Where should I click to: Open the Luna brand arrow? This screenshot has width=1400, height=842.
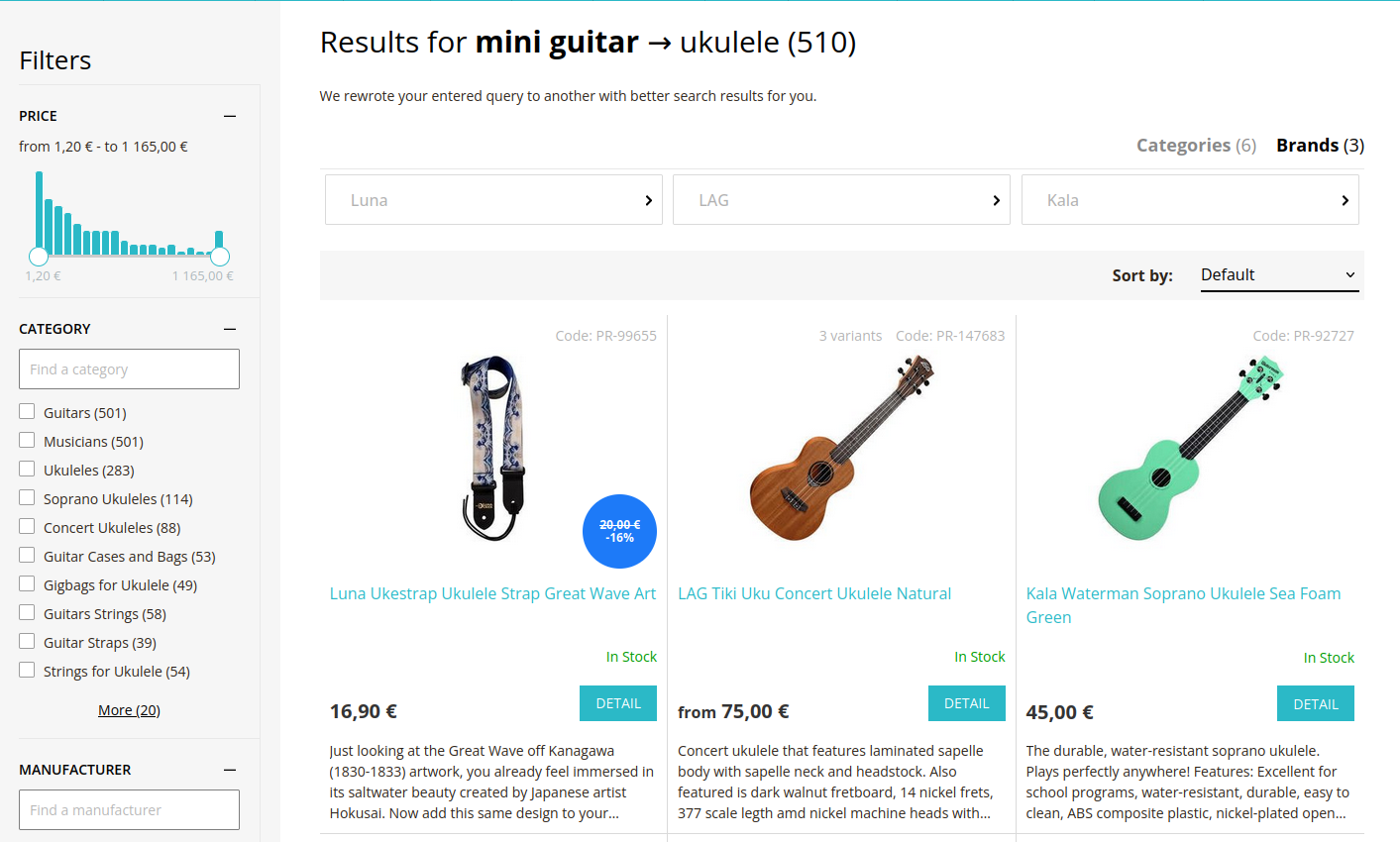coord(648,200)
